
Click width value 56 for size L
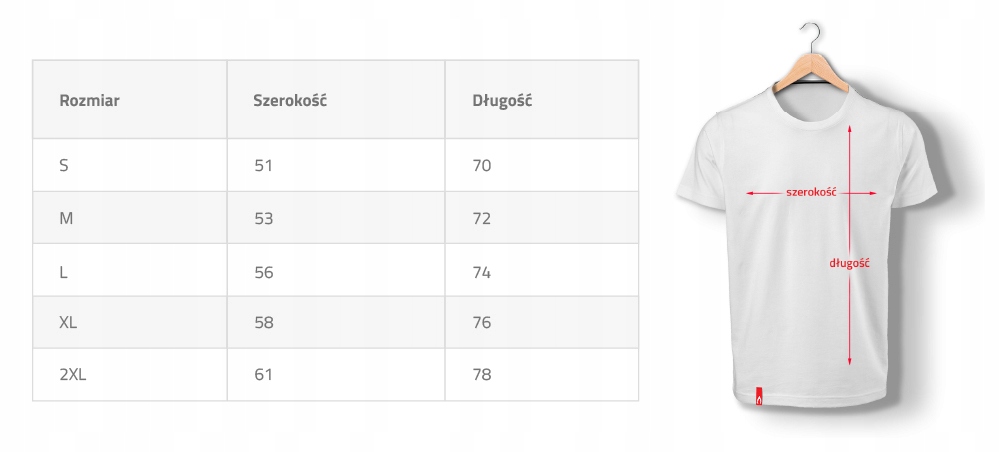(x=263, y=271)
